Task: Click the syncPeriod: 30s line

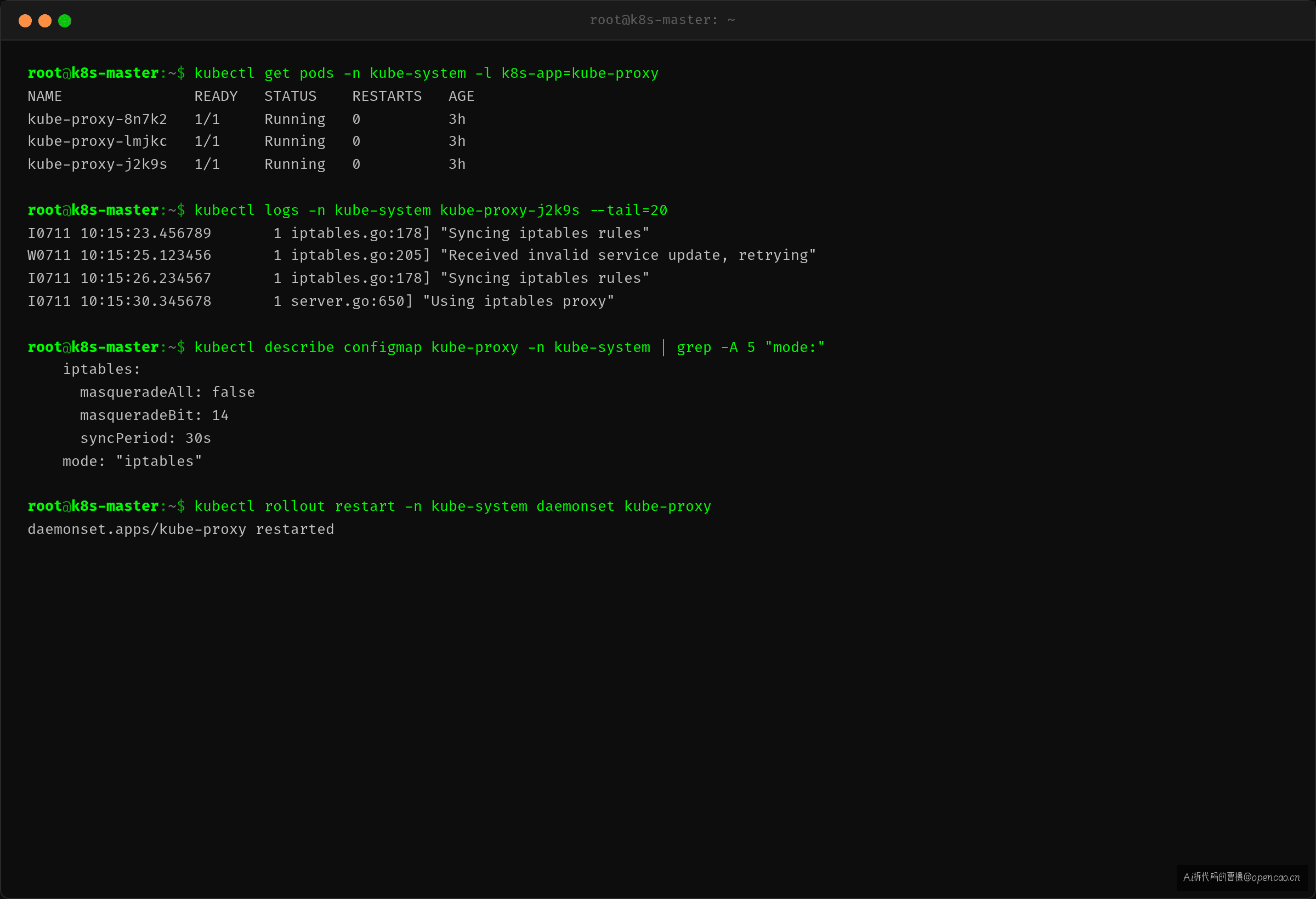Action: [x=145, y=438]
